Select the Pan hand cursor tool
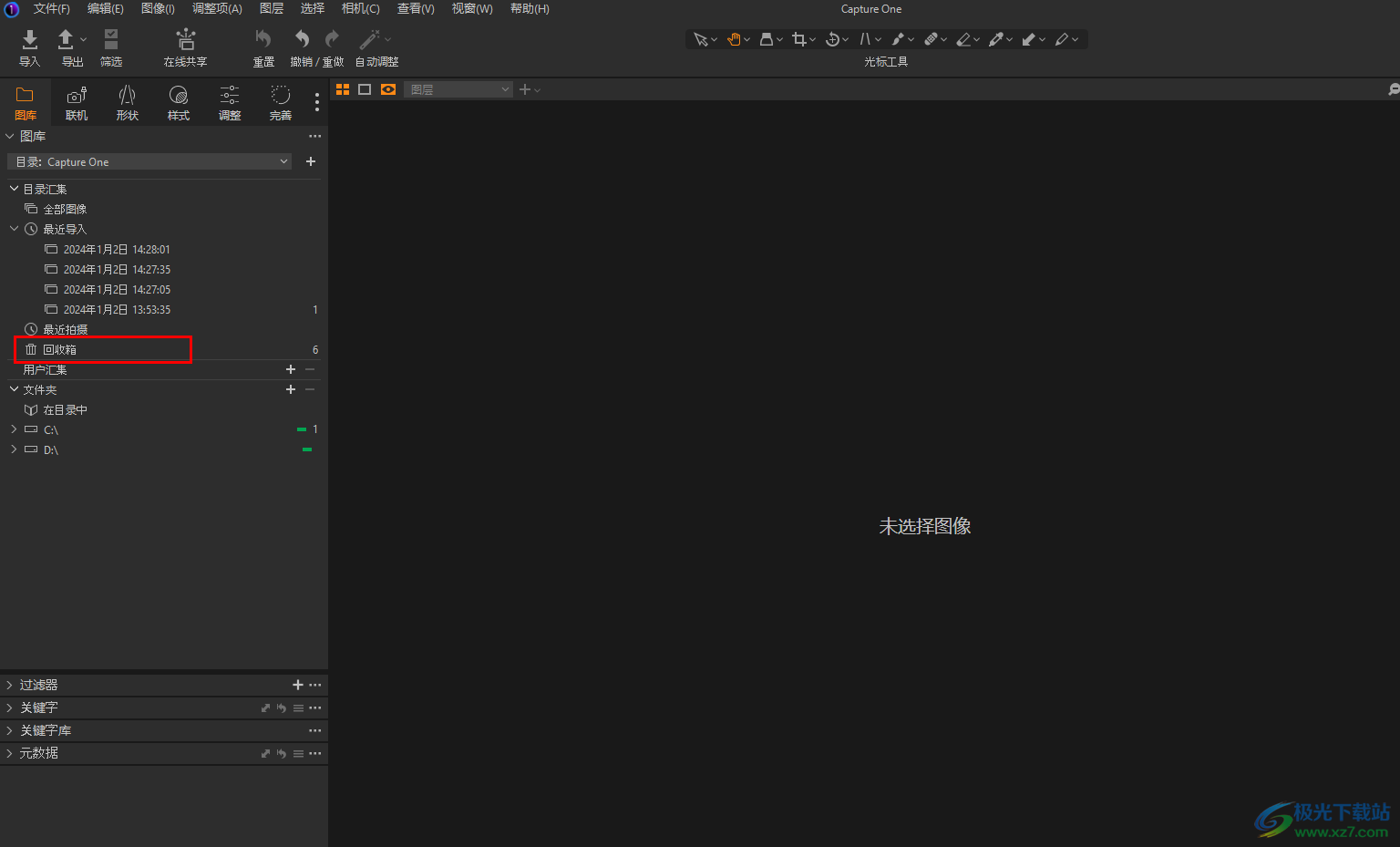The width and height of the screenshot is (1400, 847). click(x=734, y=39)
